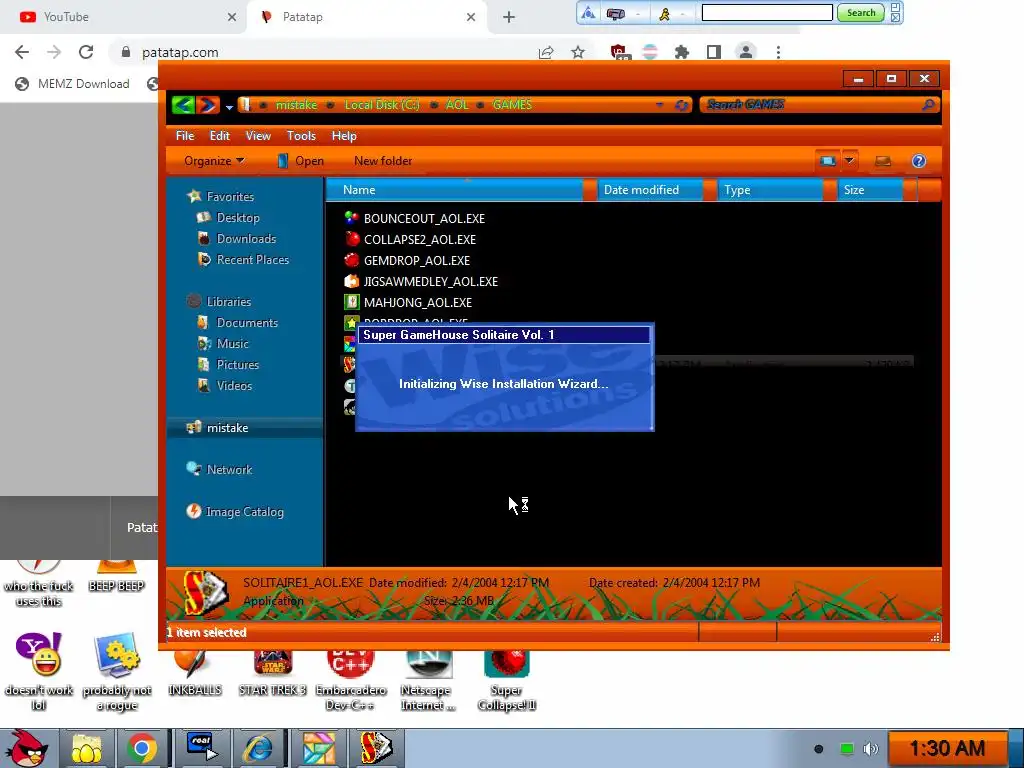The image size is (1024, 768).
Task: Close the Patatap browser tab
Action: (471, 17)
